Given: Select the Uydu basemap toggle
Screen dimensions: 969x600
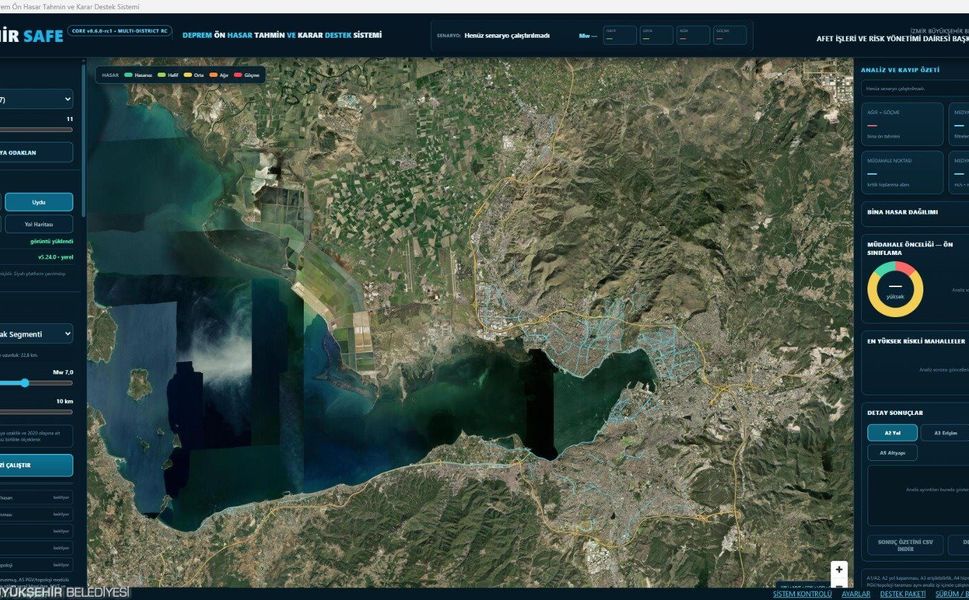Looking at the screenshot, I should pyautogui.click(x=39, y=202).
